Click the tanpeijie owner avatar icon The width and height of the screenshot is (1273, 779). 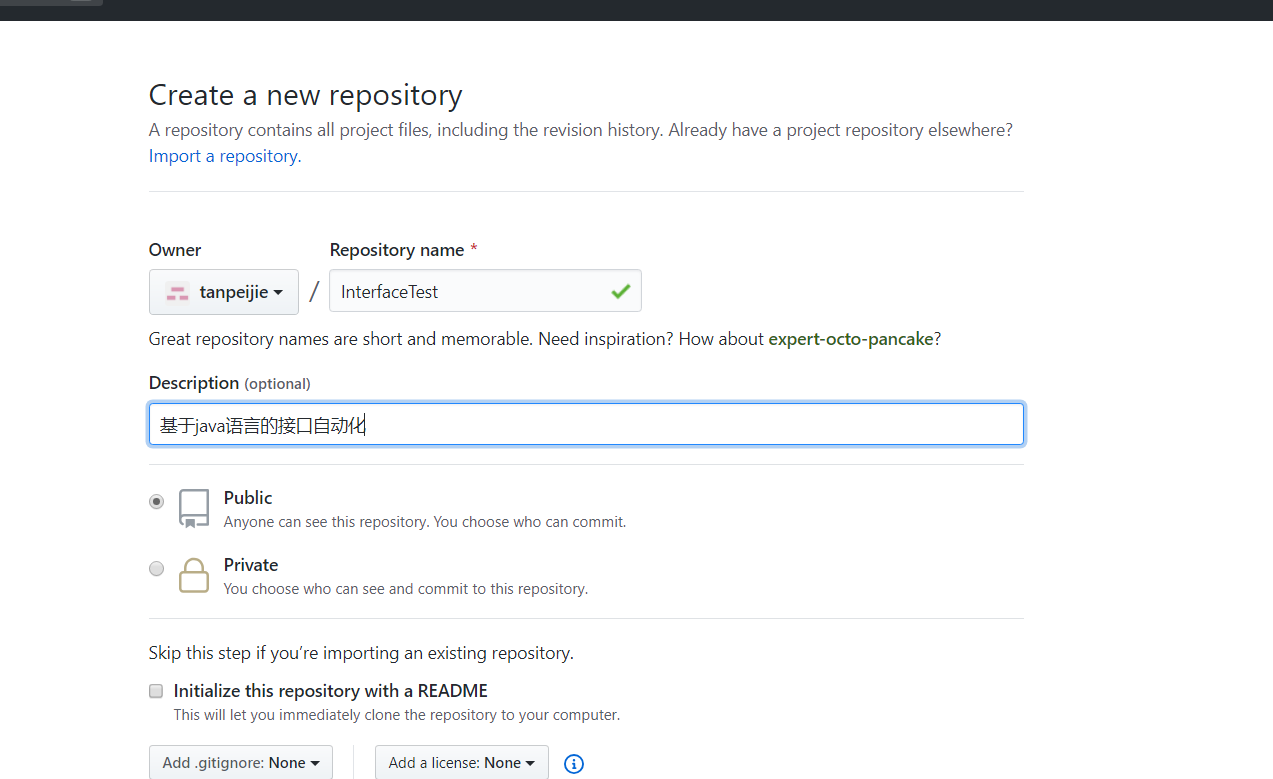pos(177,292)
